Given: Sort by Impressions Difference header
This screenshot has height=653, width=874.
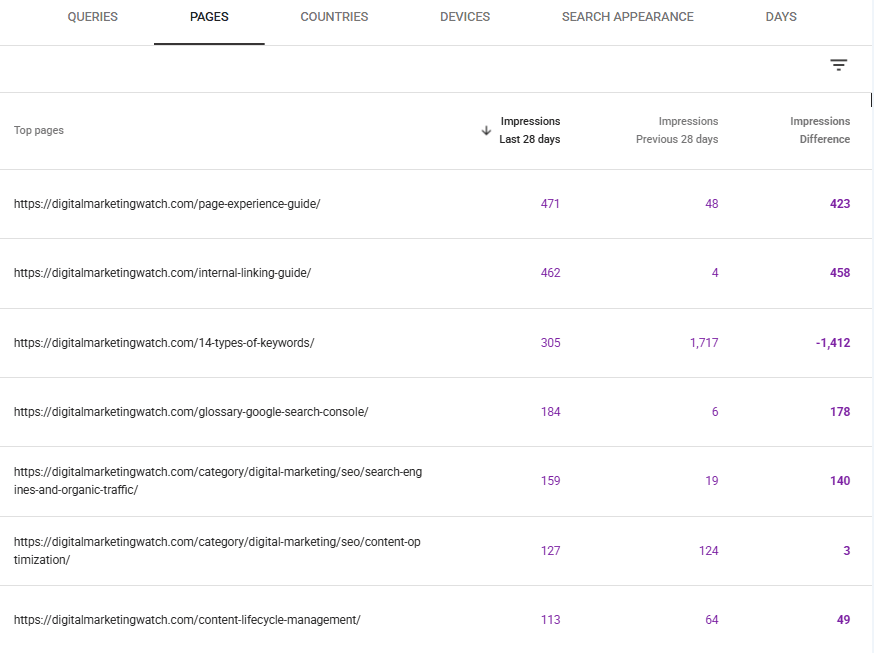Looking at the screenshot, I should click(x=820, y=130).
